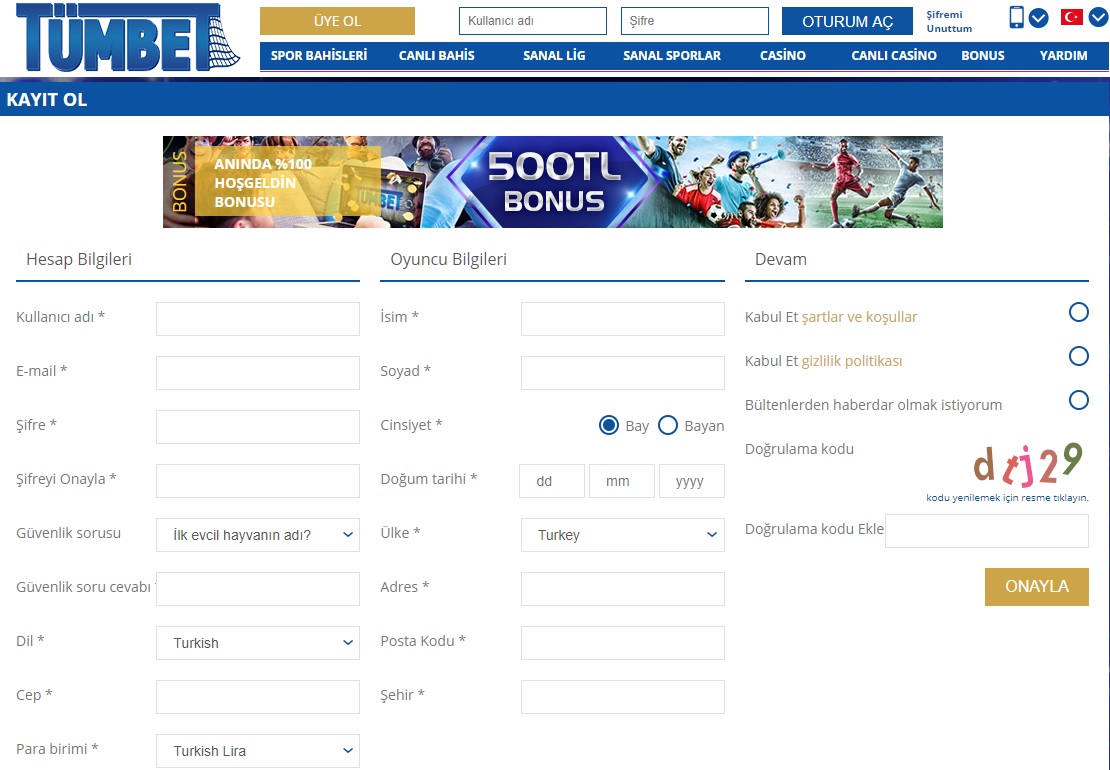
Task: Open the Canlı Bahis menu
Action: click(x=436, y=56)
